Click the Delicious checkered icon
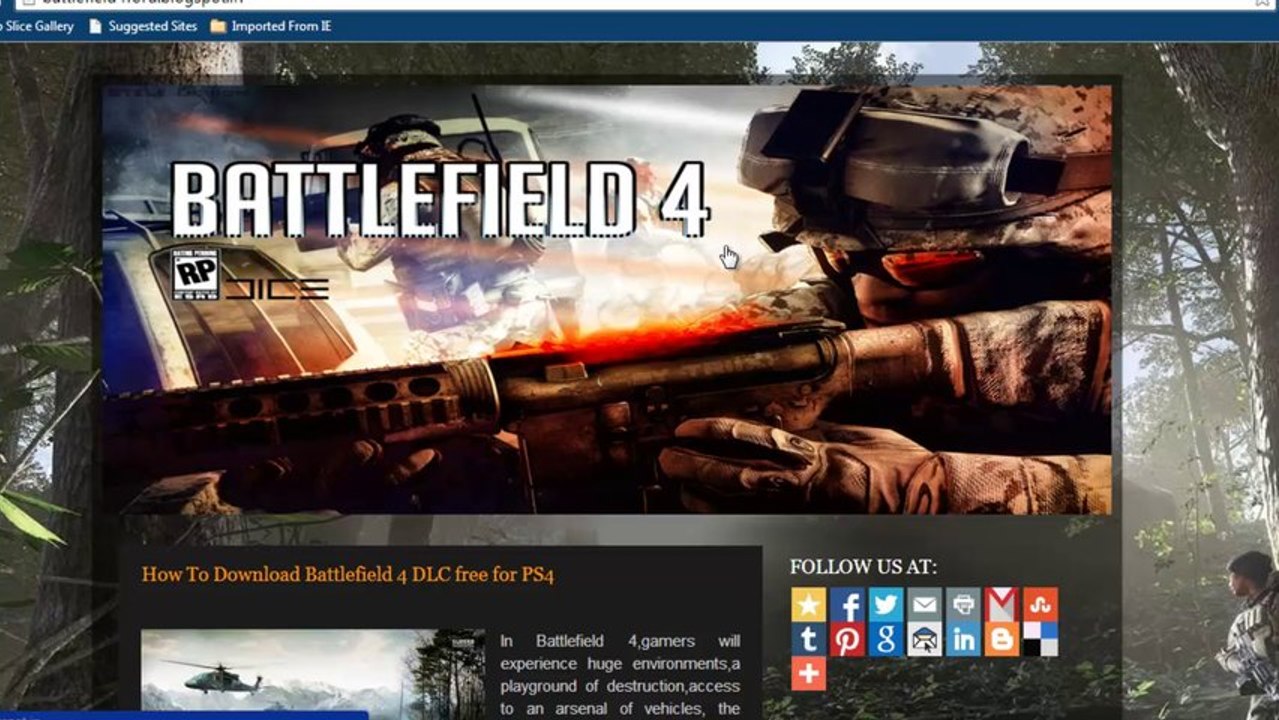This screenshot has height=720, width=1279. 1040,639
